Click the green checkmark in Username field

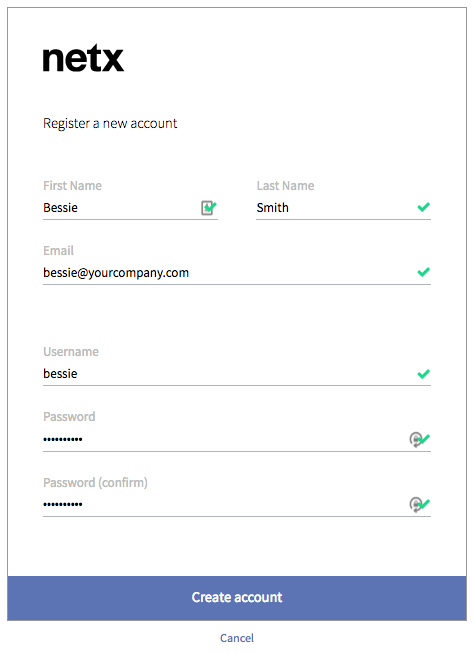click(x=423, y=374)
